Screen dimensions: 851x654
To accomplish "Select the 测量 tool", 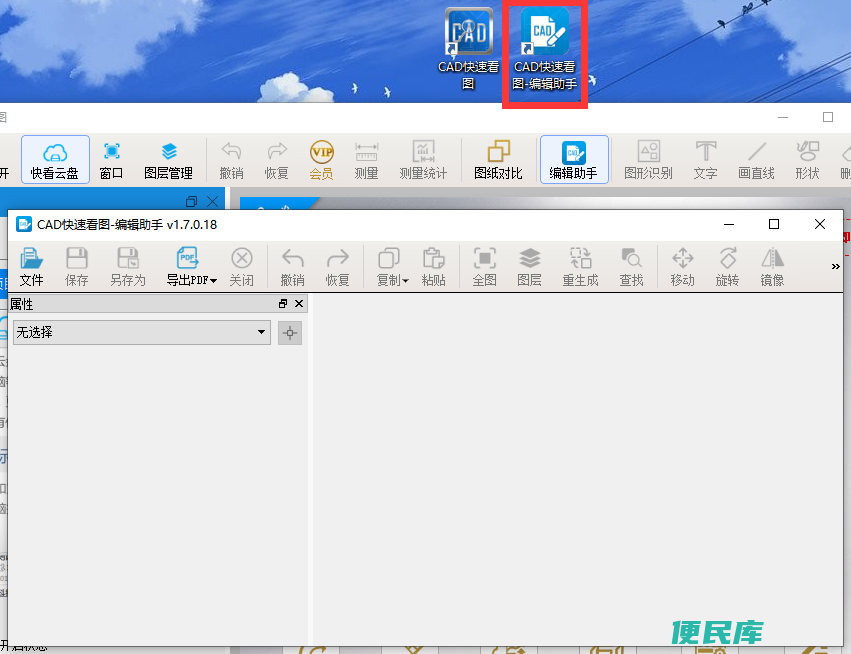I will [366, 160].
